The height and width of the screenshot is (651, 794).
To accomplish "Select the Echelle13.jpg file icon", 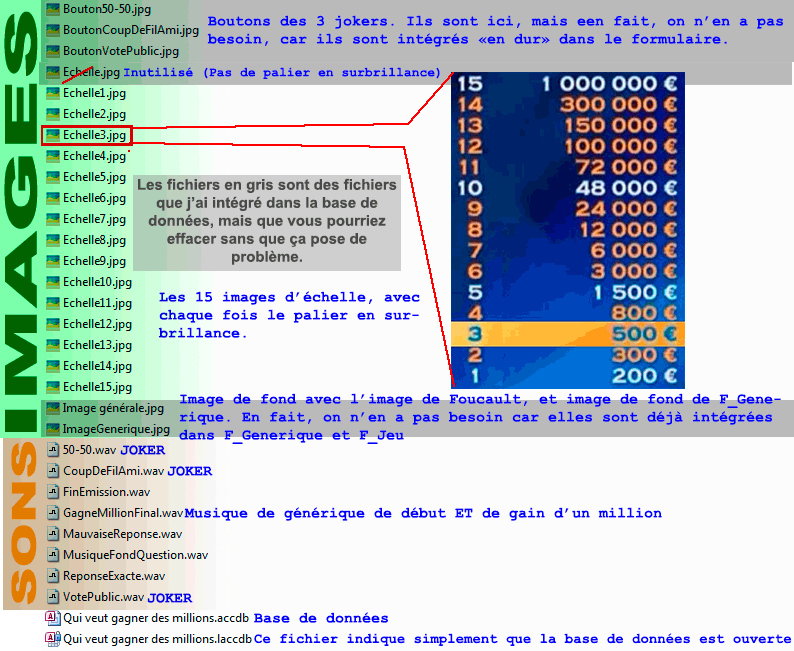I will pyautogui.click(x=53, y=345).
